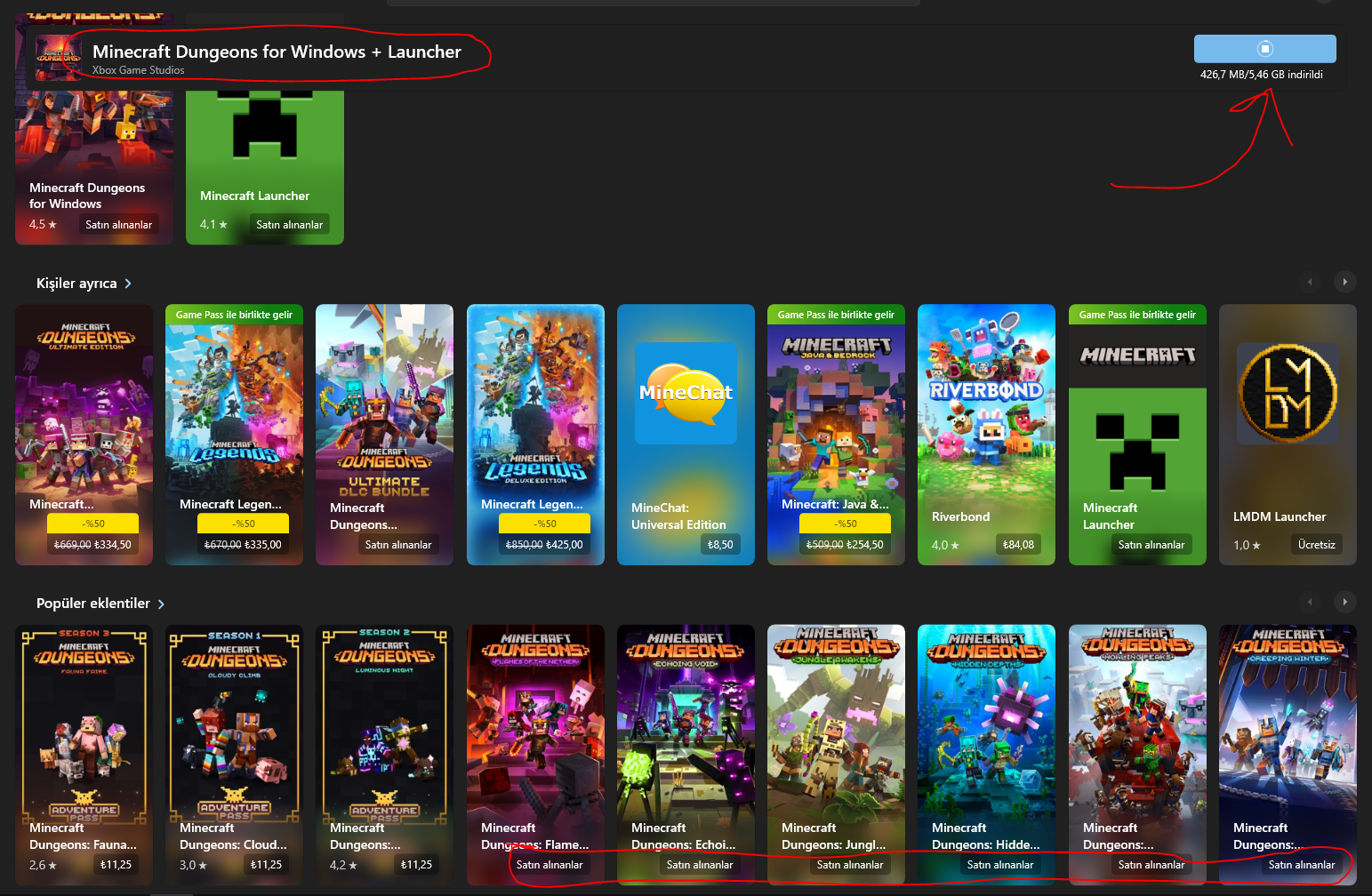This screenshot has height=896, width=1372.
Task: Click the ₺334,50 price button
Action: coord(92,545)
